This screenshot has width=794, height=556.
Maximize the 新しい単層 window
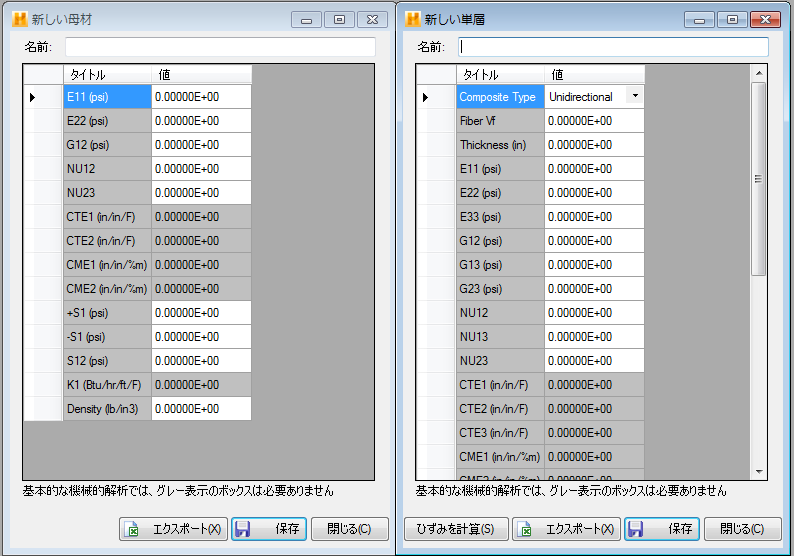pos(732,20)
